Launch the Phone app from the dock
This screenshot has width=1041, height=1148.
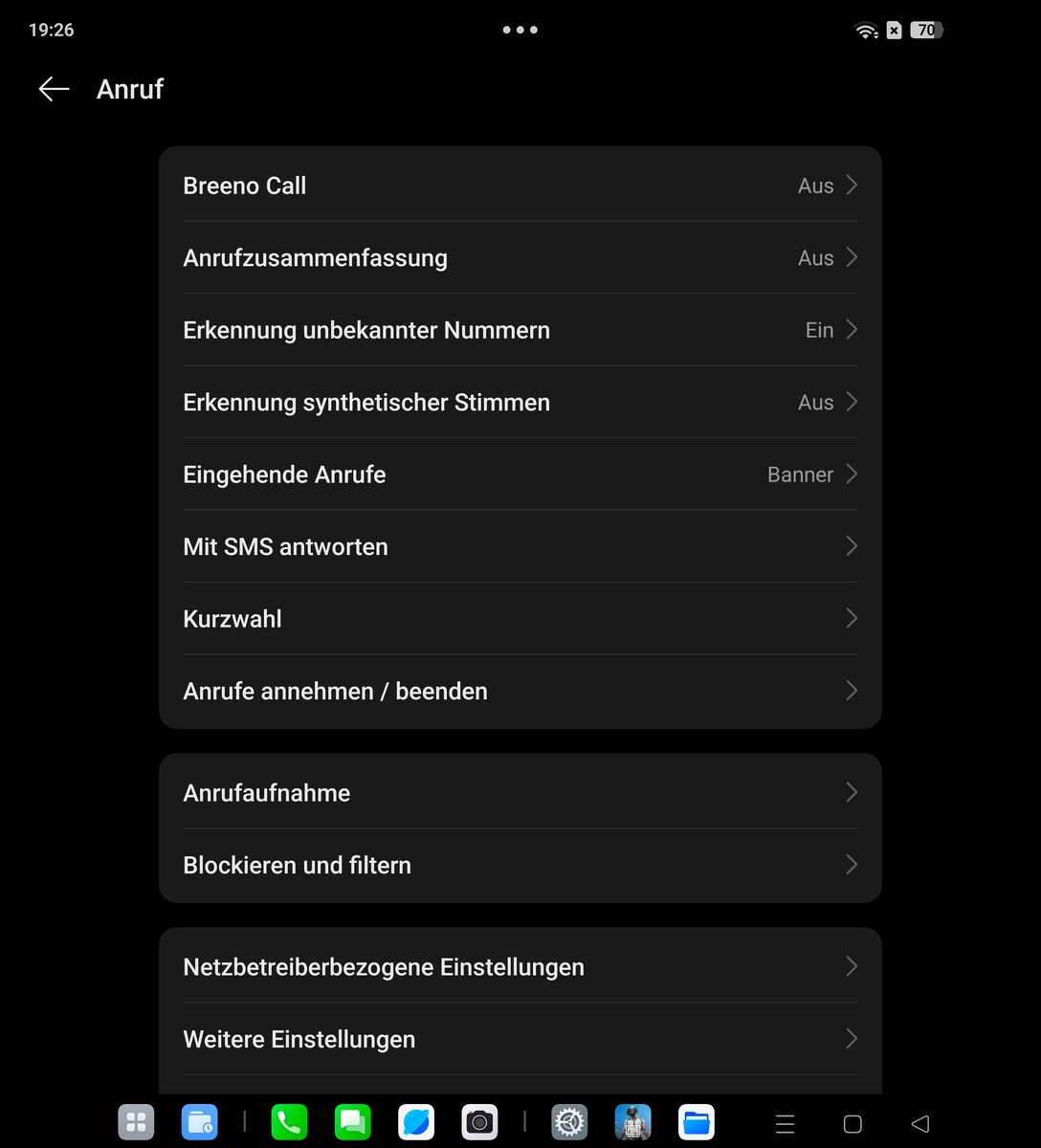289,1122
